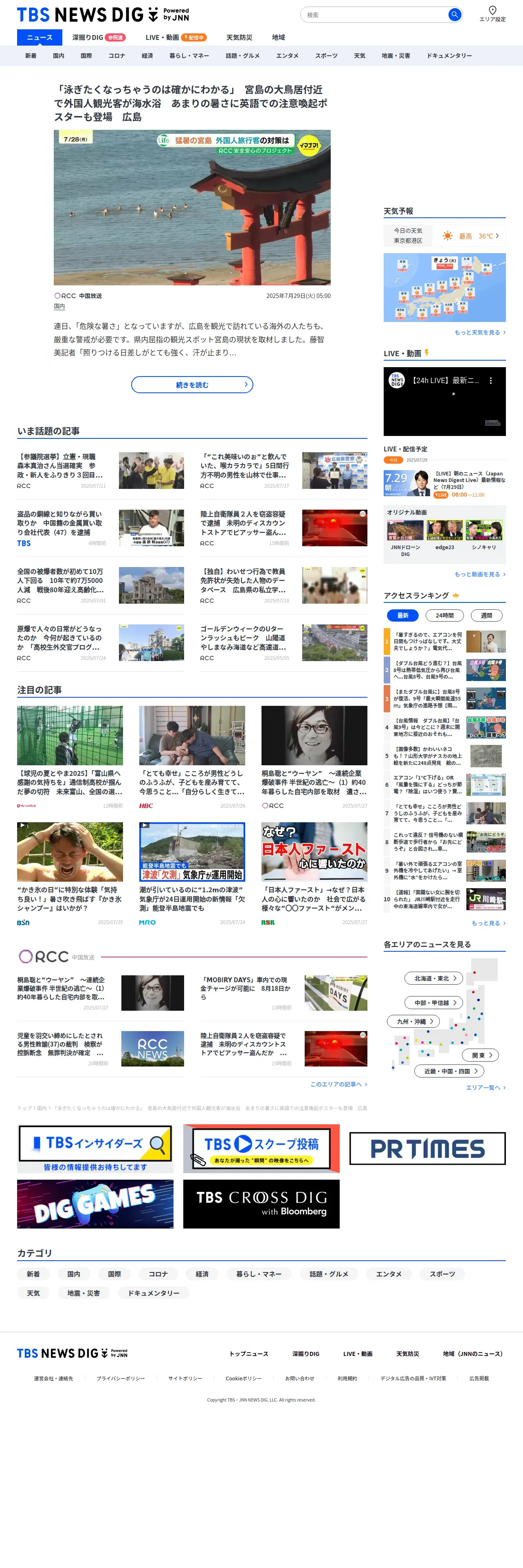The image size is (523, 1568).
Task: Click the Japan weather forecast map
Action: point(444,287)
